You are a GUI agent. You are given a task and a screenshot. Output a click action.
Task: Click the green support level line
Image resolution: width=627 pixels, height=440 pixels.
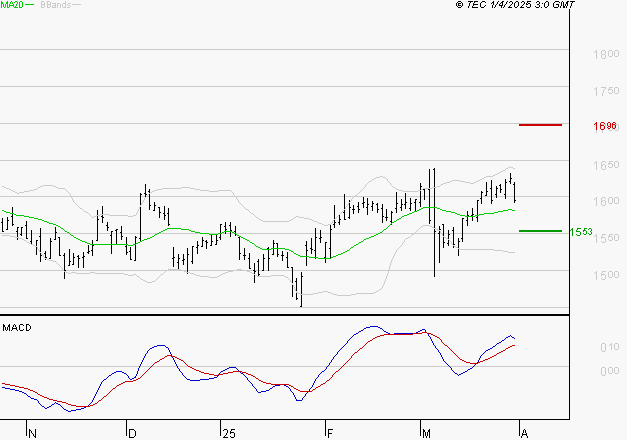[x=540, y=231]
